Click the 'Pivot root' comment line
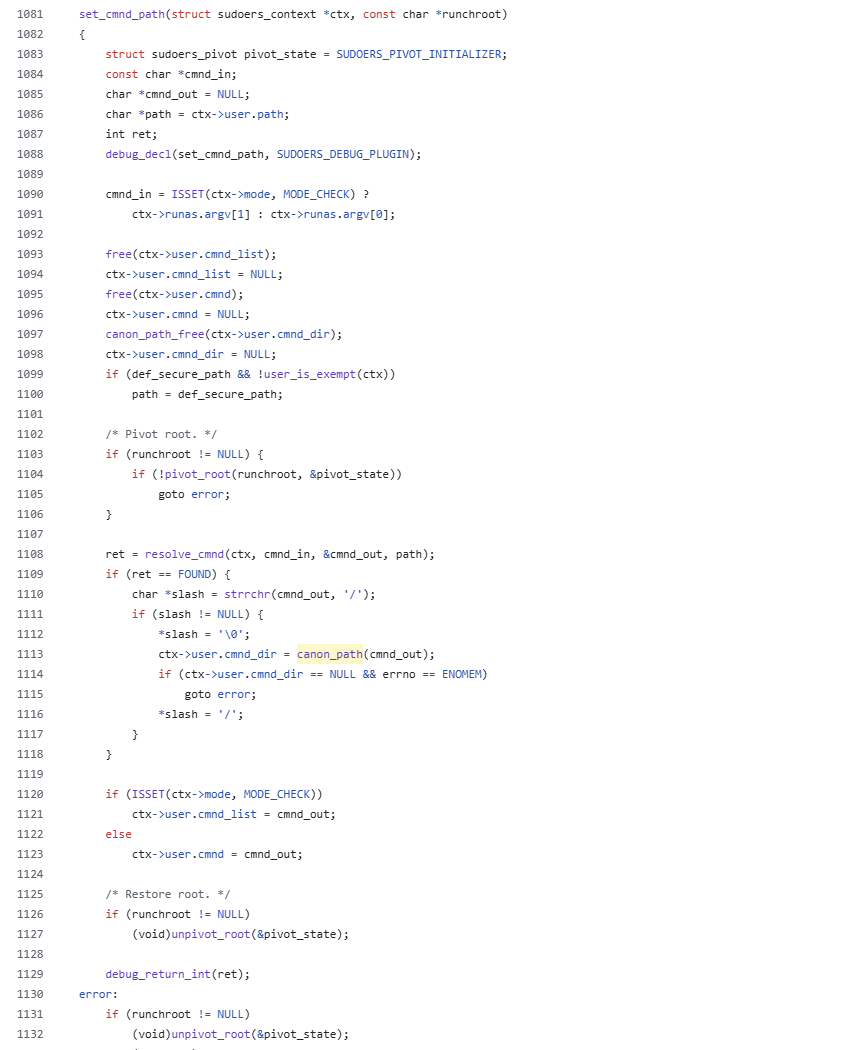Image resolution: width=841 pixels, height=1050 pixels. [161, 434]
